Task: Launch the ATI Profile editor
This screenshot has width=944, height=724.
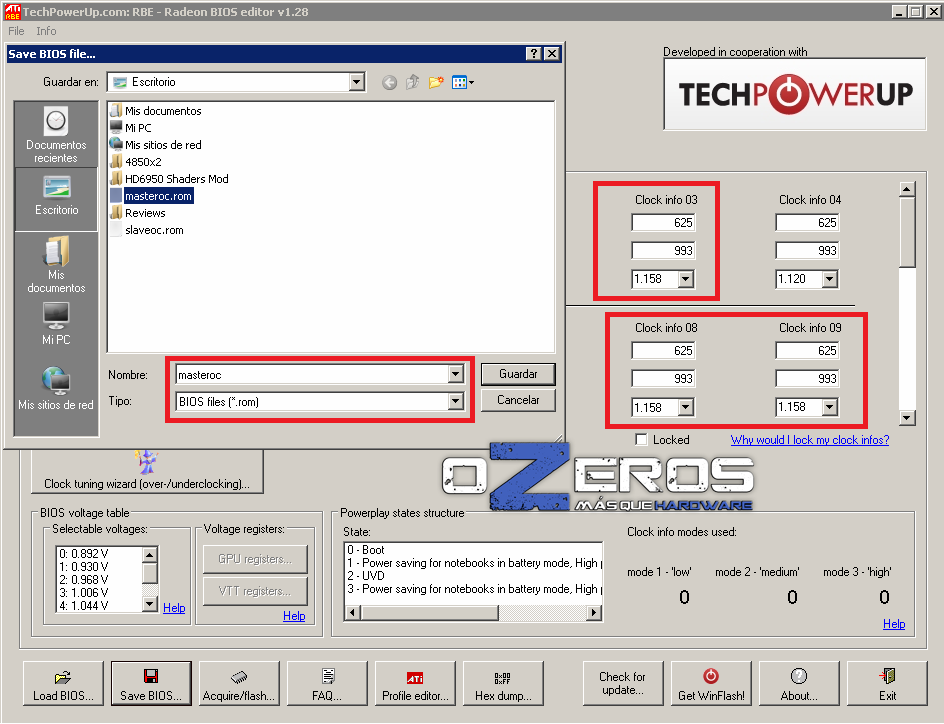Action: pyautogui.click(x=415, y=683)
